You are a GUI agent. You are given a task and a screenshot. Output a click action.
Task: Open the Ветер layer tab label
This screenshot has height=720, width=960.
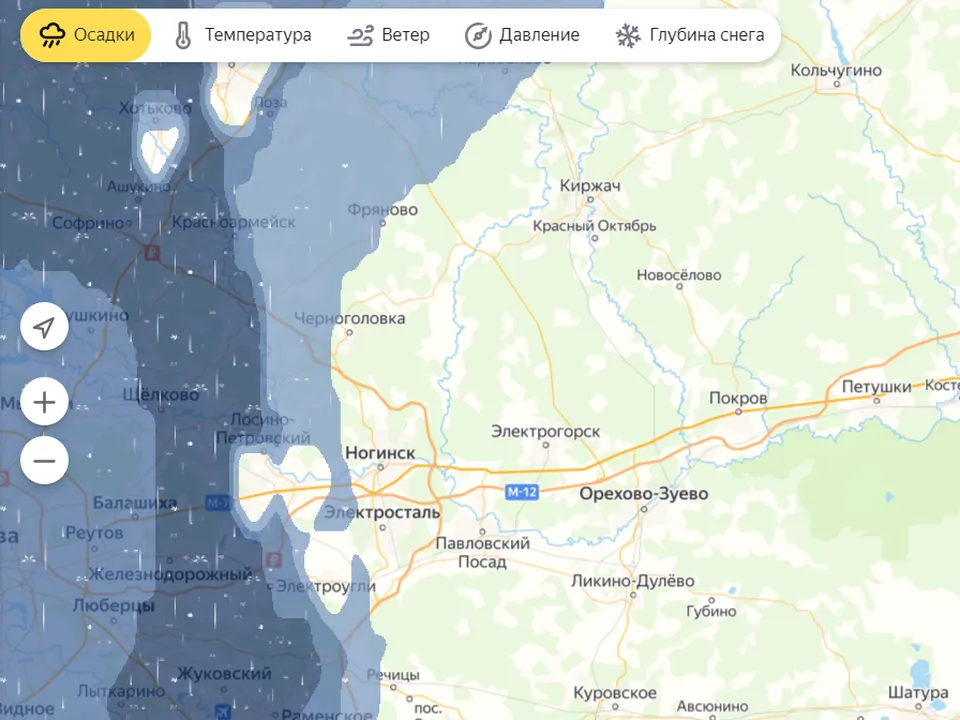406,36
